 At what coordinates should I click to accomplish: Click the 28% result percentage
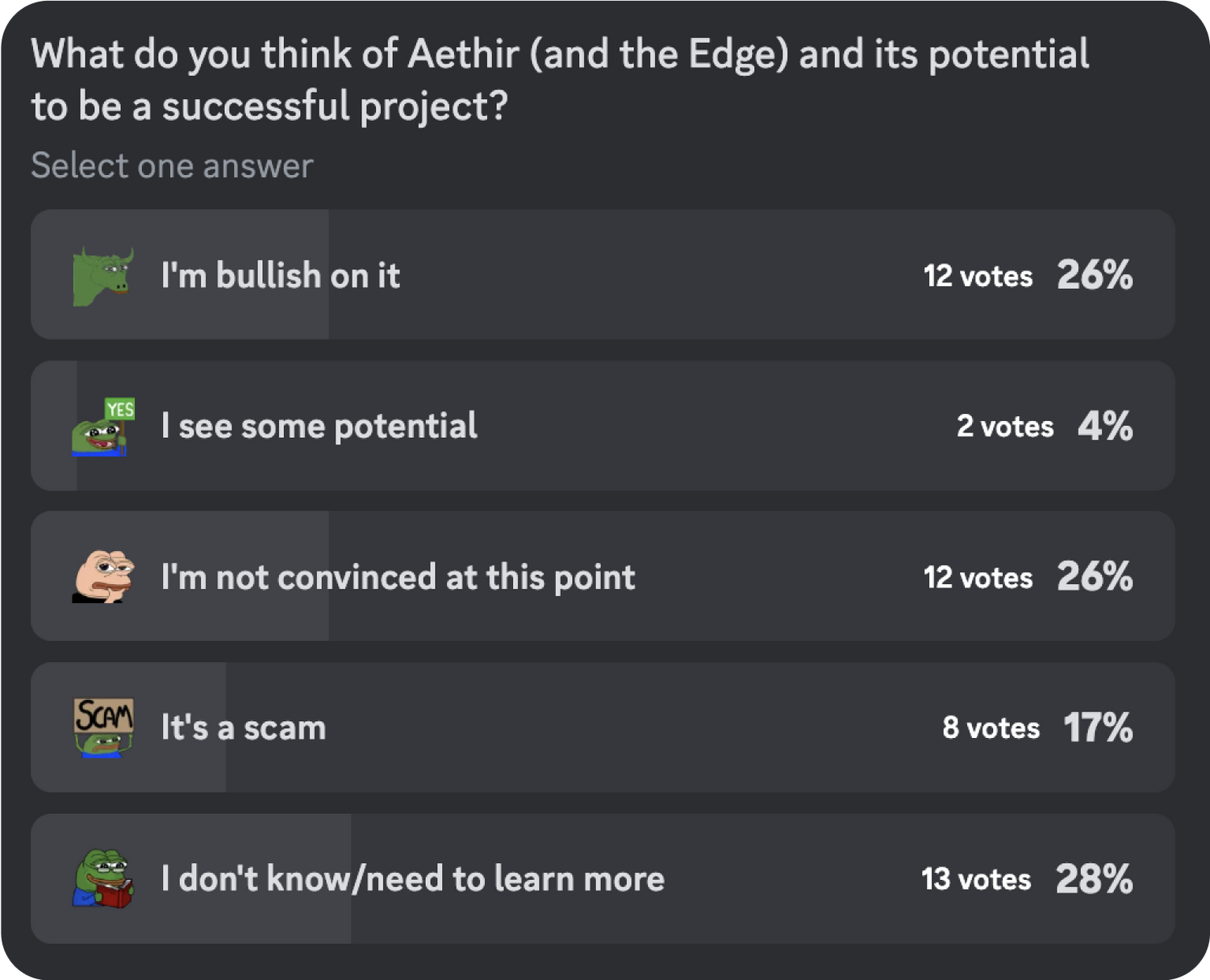pos(1095,878)
